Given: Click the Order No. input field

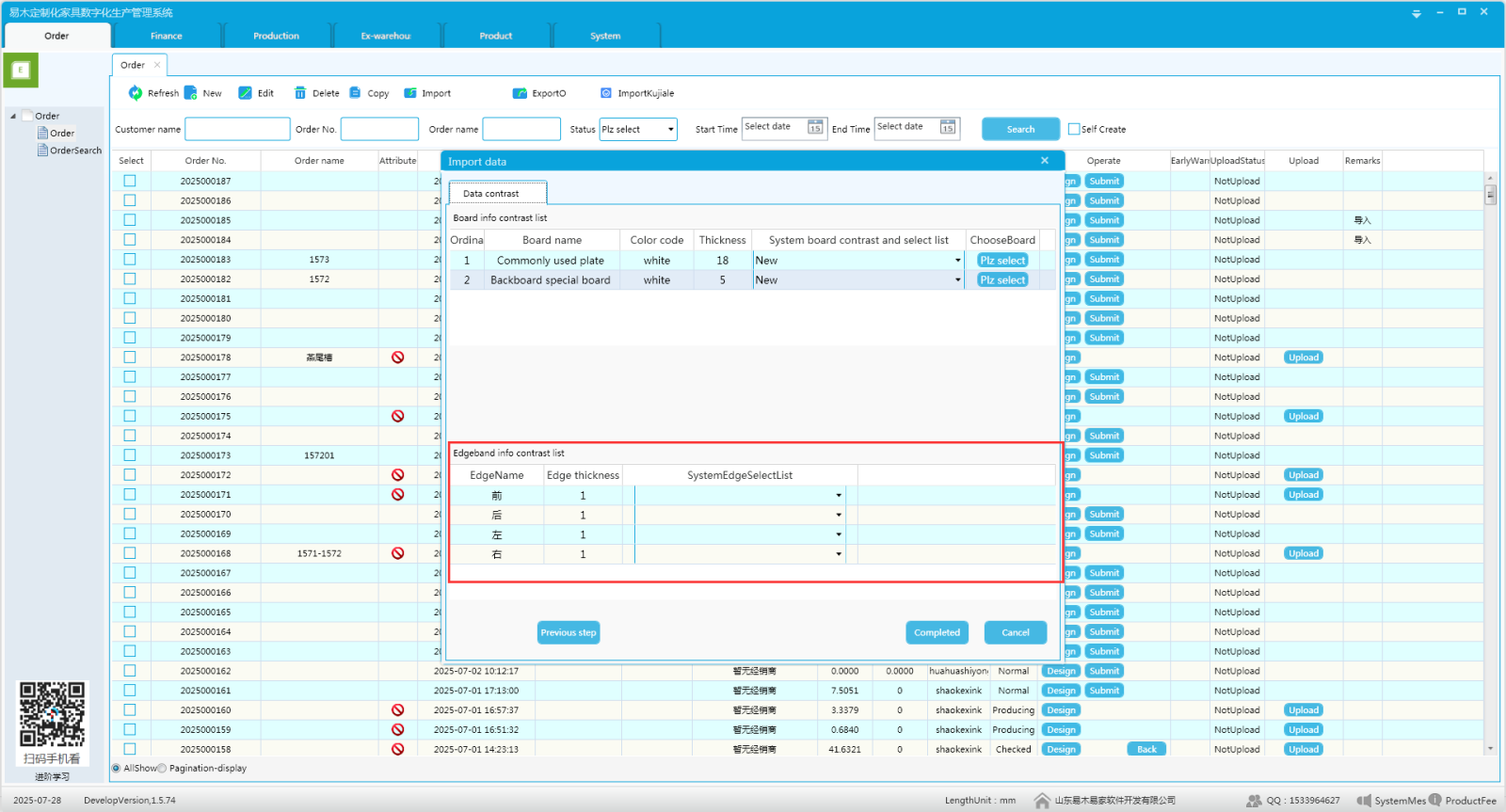Looking at the screenshot, I should (379, 129).
